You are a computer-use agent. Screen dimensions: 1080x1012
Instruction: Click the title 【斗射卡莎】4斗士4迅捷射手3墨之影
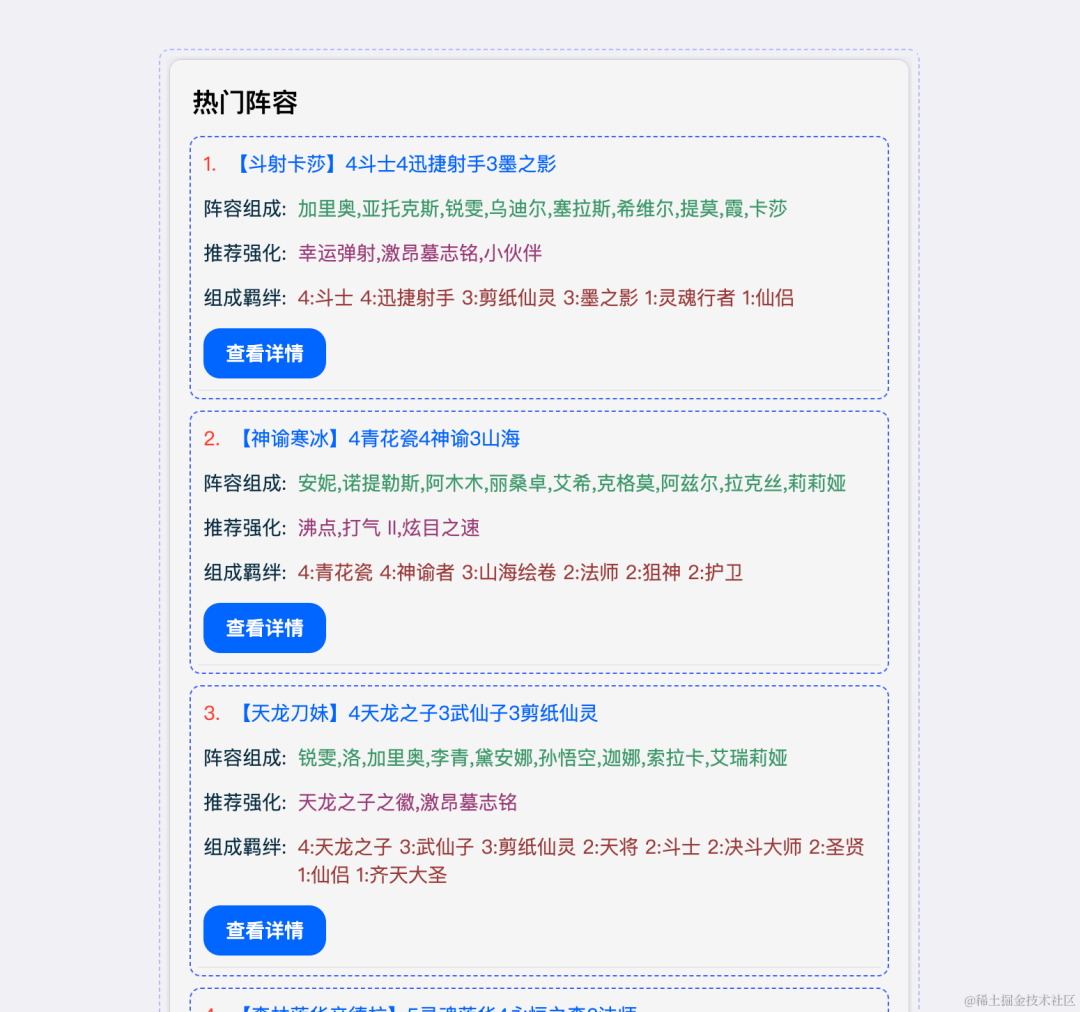[x=395, y=164]
